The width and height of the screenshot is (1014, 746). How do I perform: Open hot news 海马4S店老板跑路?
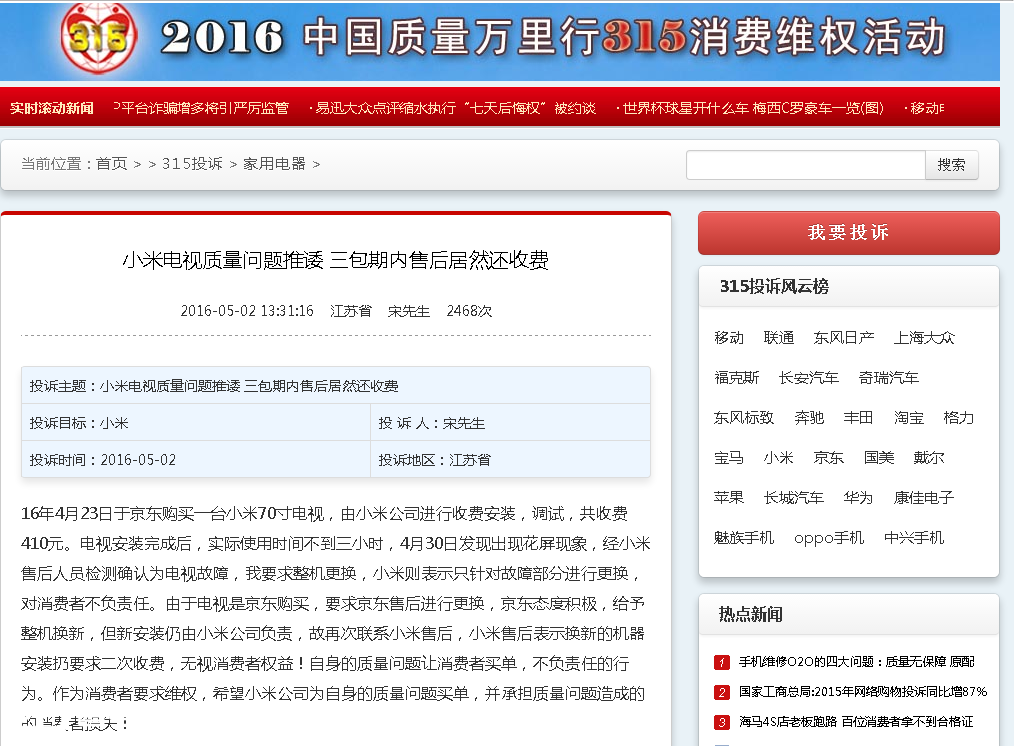(x=856, y=722)
